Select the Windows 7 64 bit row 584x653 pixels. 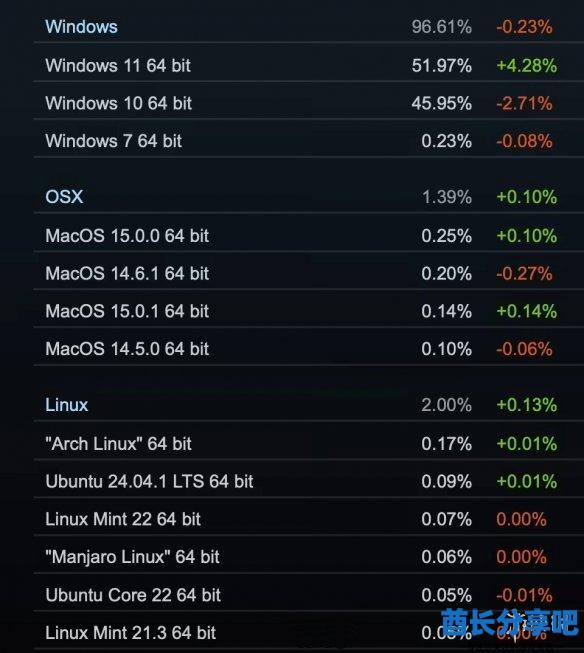(309, 141)
